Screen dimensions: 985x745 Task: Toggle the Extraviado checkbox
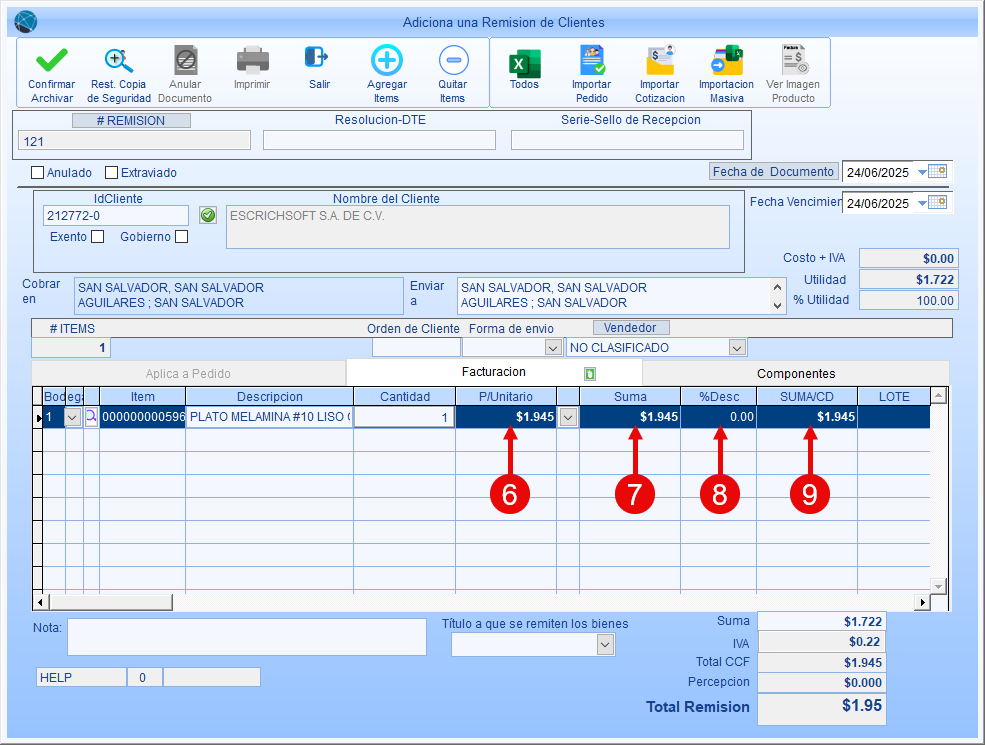coord(112,173)
